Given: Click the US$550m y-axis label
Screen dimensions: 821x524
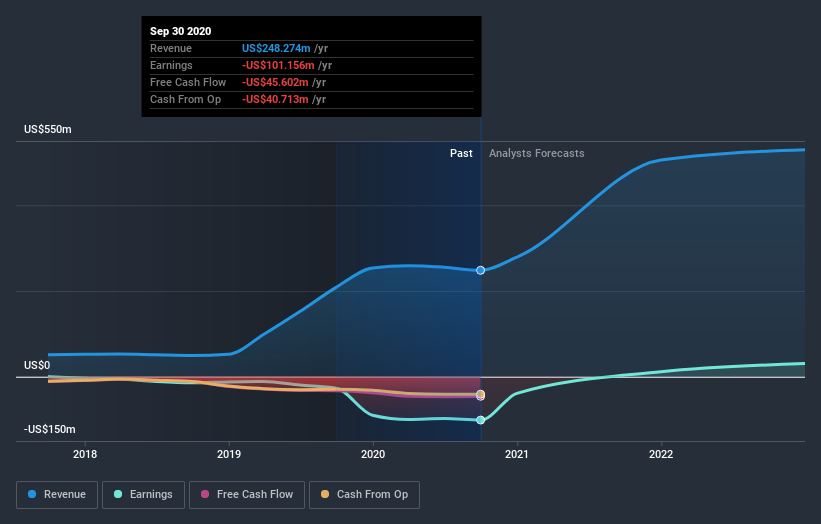Looking at the screenshot, I should coord(48,129).
